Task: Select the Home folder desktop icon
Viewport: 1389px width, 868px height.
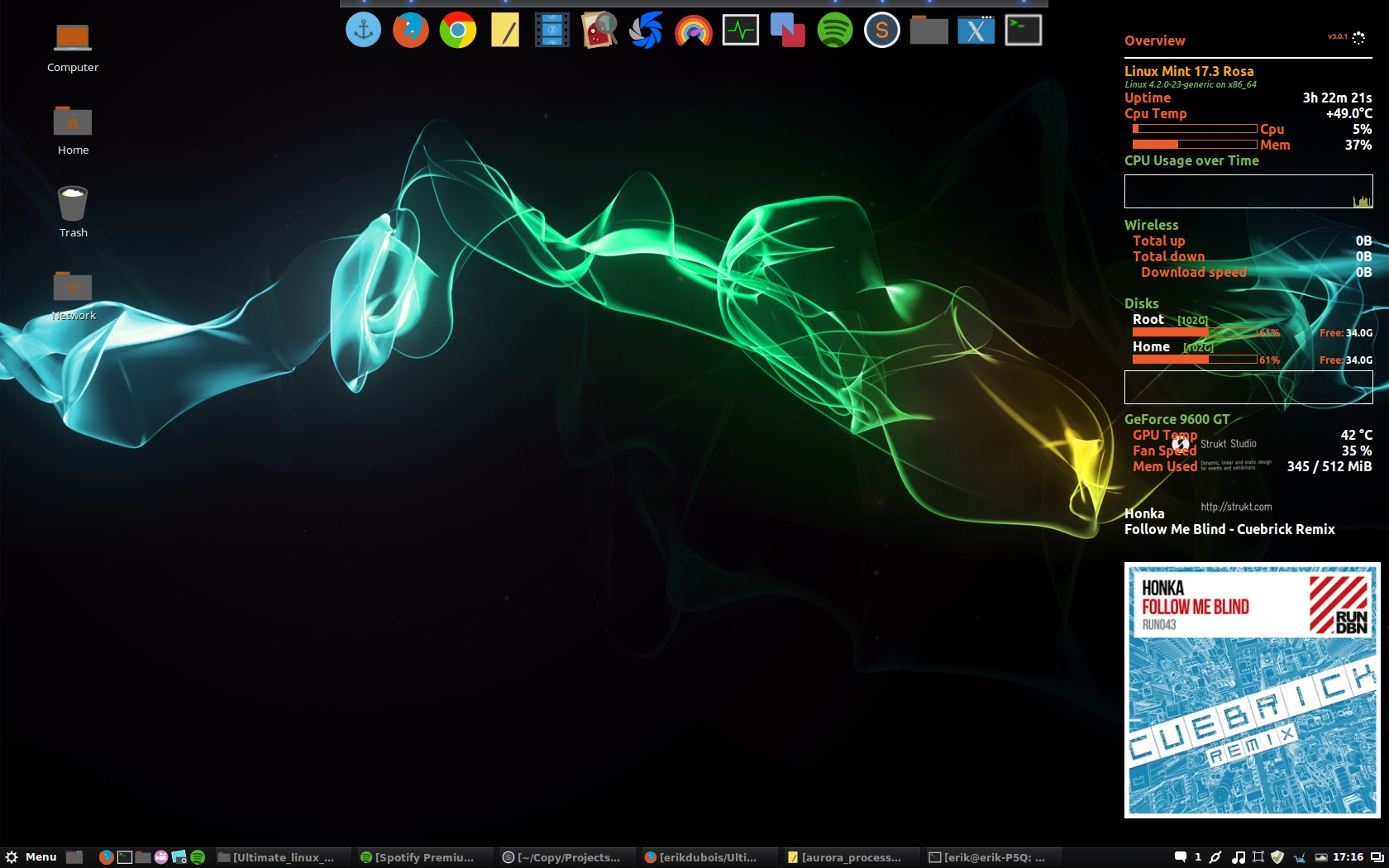Action: click(x=73, y=131)
